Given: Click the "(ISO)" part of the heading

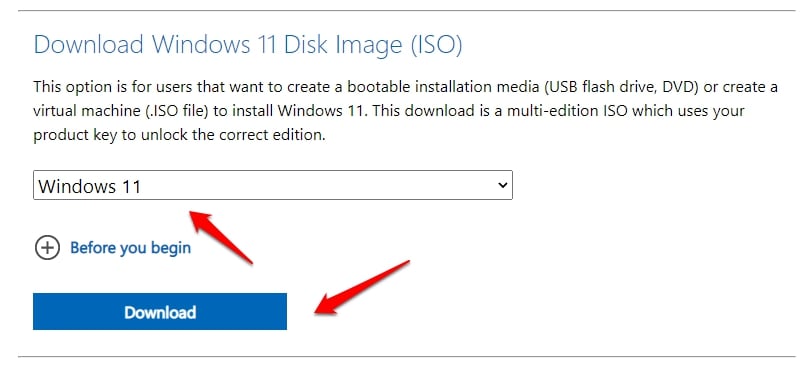Looking at the screenshot, I should pos(437,45).
